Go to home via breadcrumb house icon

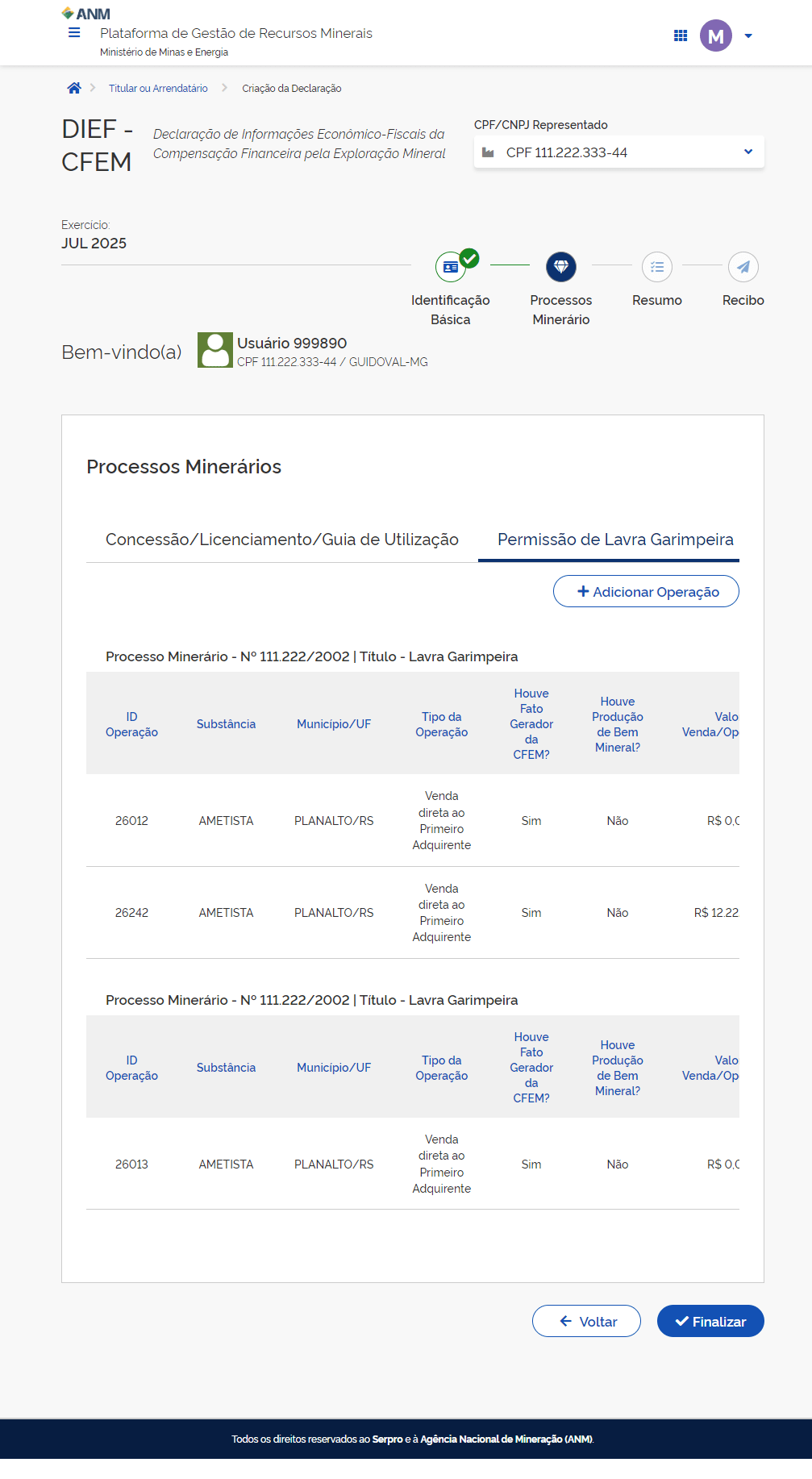74,89
